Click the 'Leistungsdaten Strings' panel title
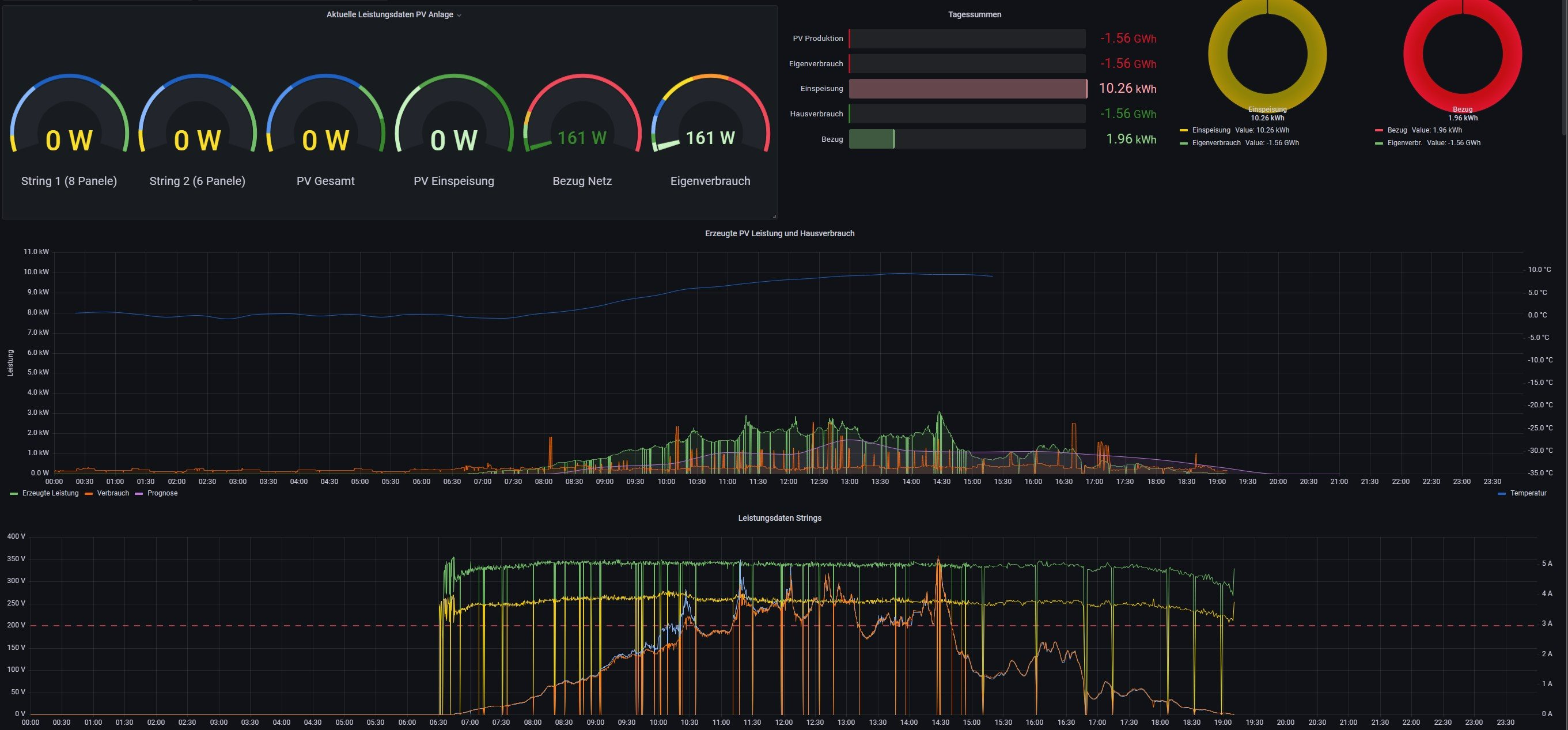 779,518
